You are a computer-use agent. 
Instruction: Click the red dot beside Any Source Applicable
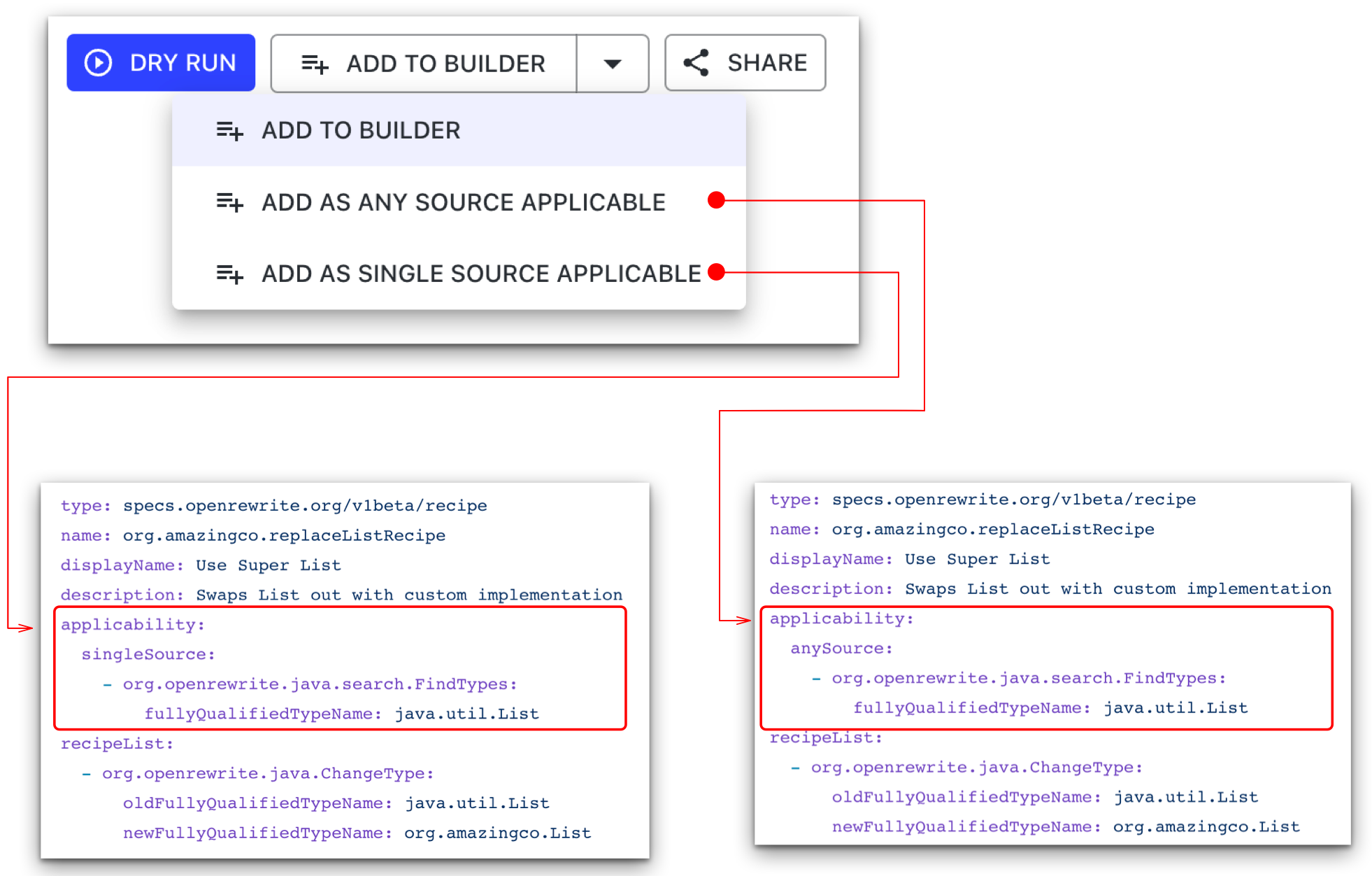716,200
